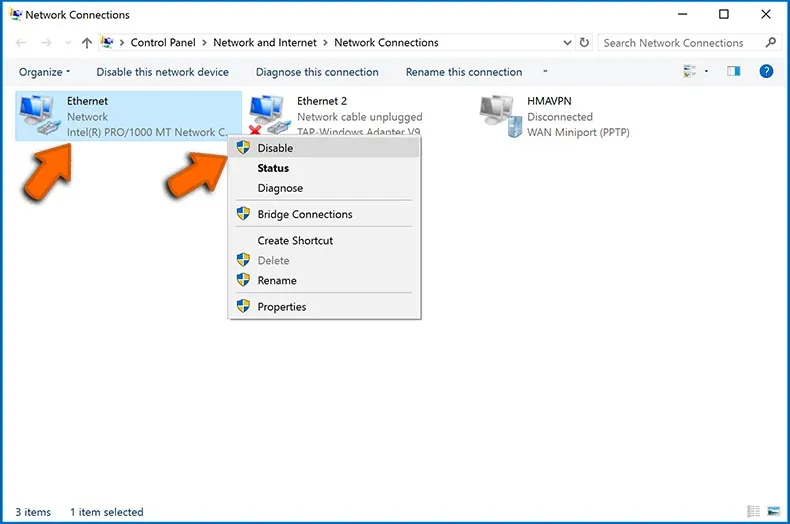Select Bridge Connections in context menu

[304, 214]
